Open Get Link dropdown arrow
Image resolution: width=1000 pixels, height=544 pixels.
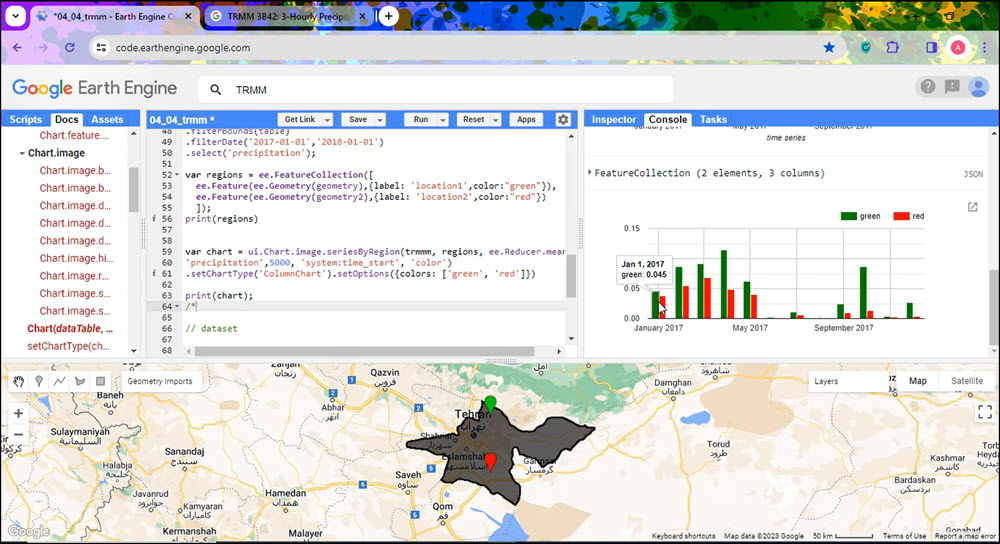[x=327, y=119]
